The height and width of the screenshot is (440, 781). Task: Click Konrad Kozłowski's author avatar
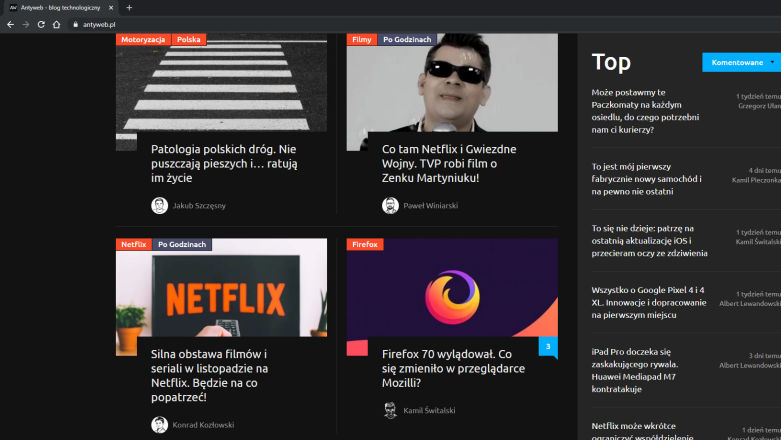point(159,425)
